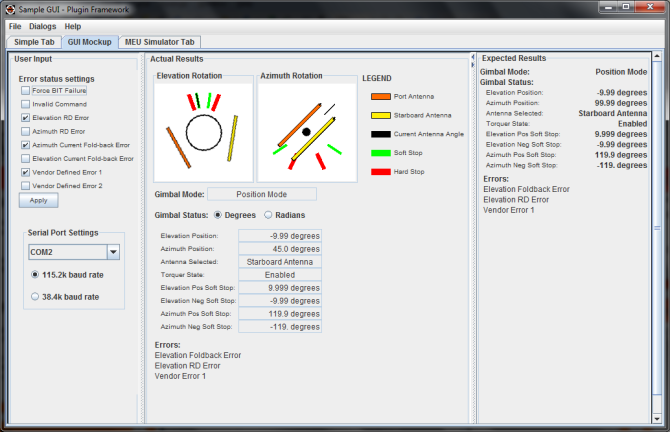Toggle the Vendor Defined Error 2 checkbox

[26, 186]
